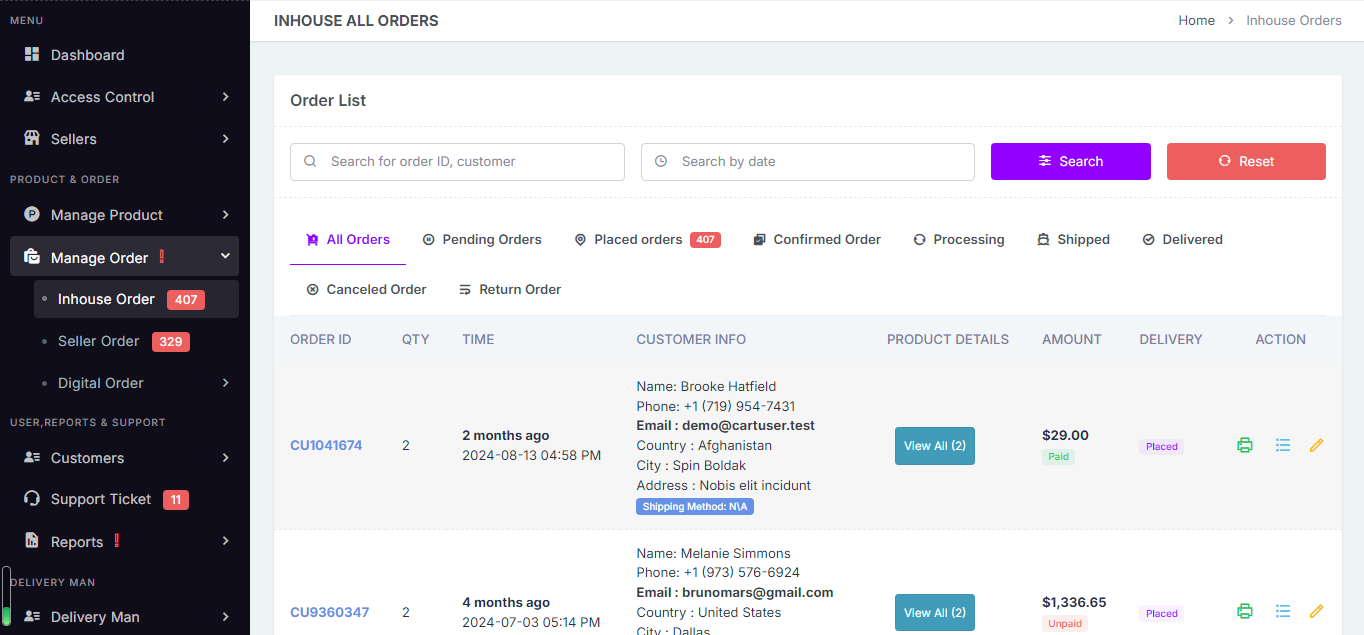Click the Search by date field
1364x635 pixels.
(x=808, y=162)
